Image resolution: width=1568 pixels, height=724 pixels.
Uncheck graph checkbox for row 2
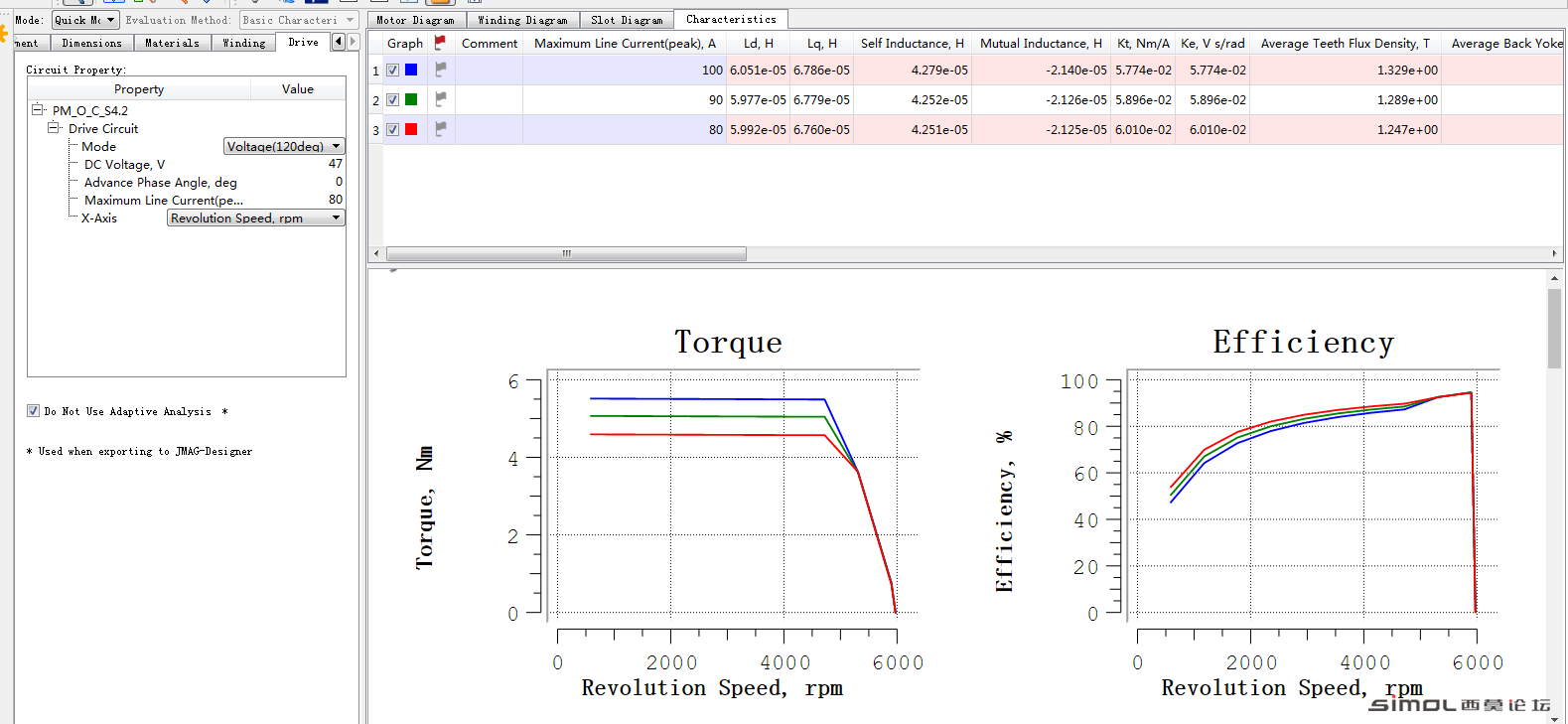click(x=393, y=99)
